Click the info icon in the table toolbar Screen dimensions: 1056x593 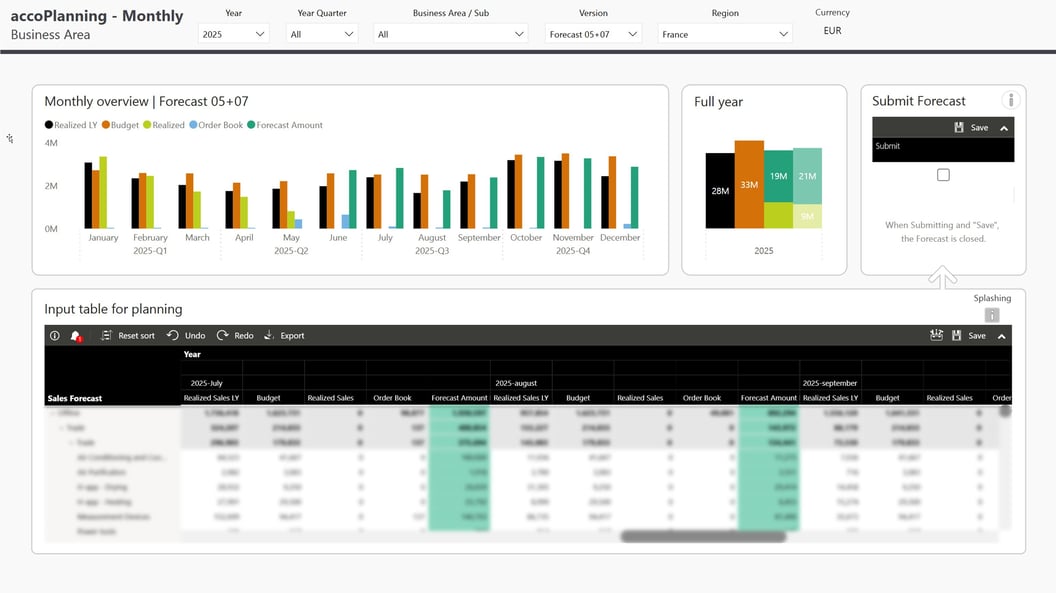53,335
